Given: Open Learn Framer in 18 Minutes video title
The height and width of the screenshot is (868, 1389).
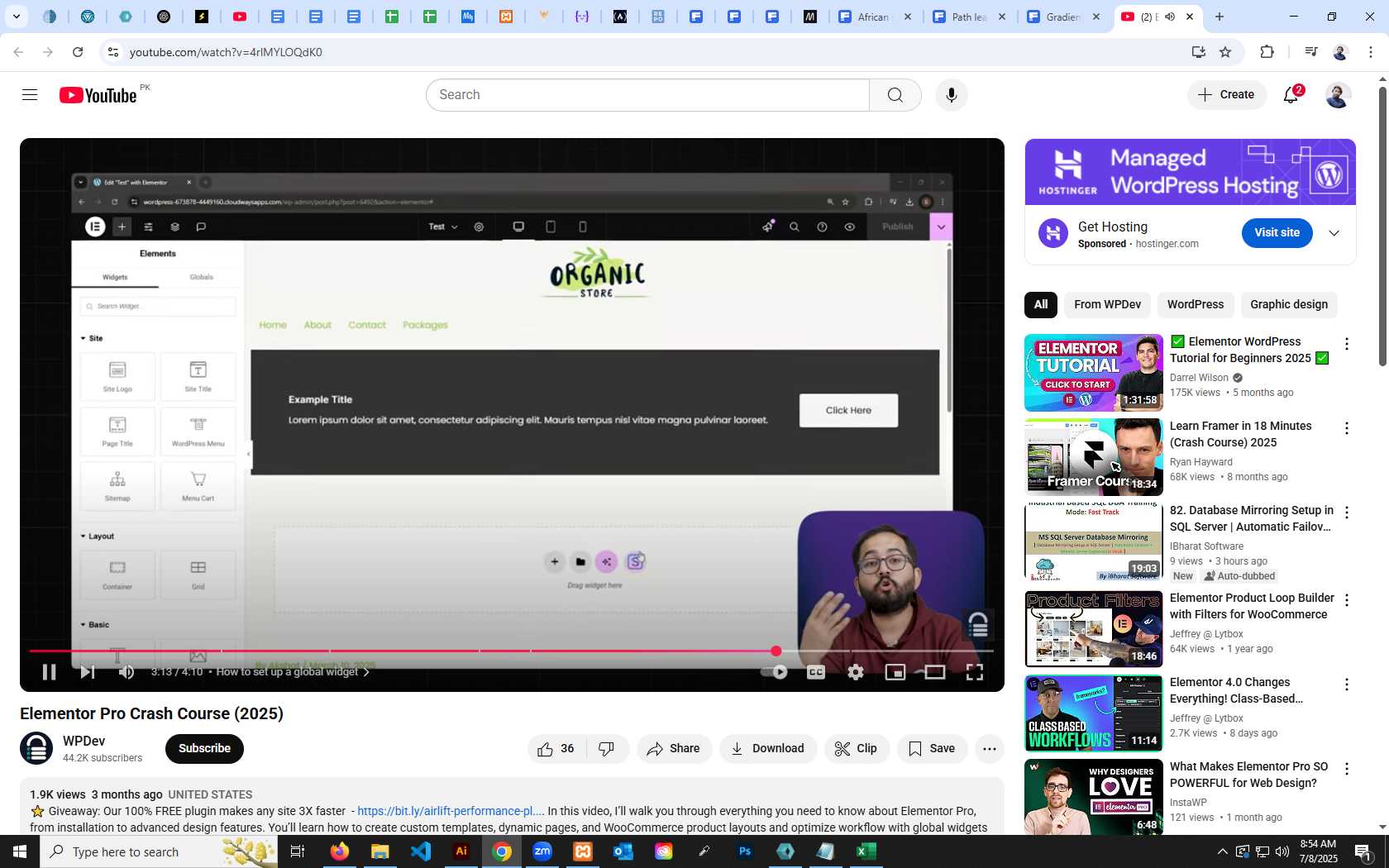Looking at the screenshot, I should click(1240, 434).
